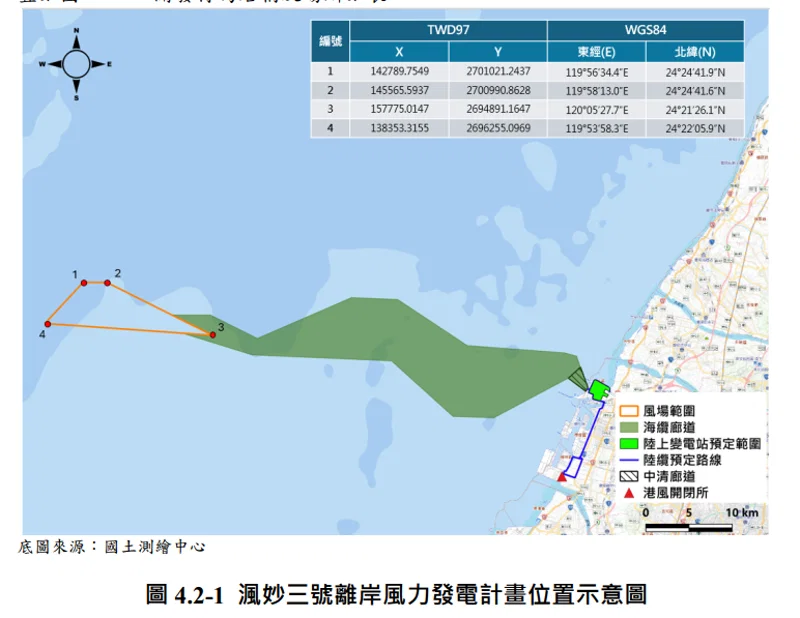This screenshot has height=618, width=800.
Task: Click the blue line legend symbol for 陸纜預定路線
Action: coord(629,460)
